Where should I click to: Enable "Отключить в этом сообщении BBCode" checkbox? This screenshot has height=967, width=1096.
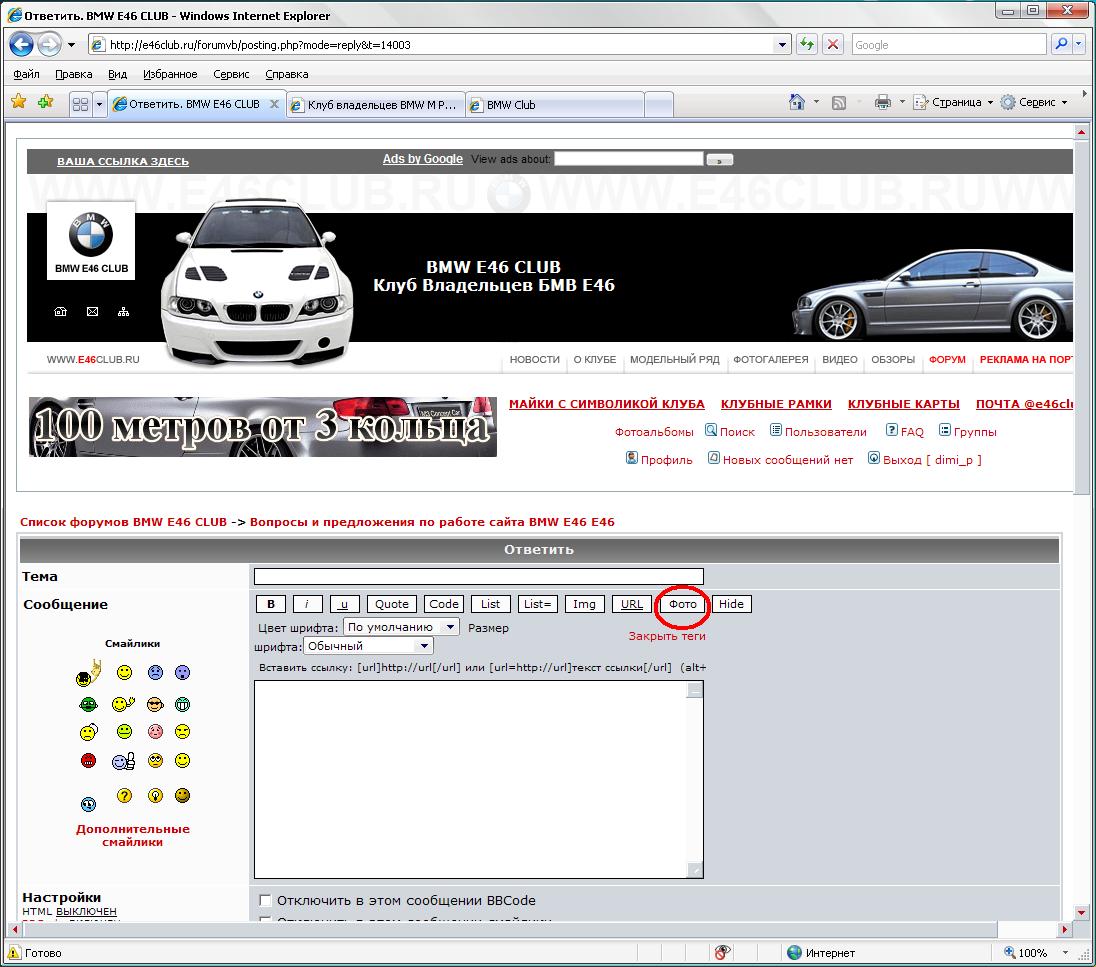click(x=265, y=900)
